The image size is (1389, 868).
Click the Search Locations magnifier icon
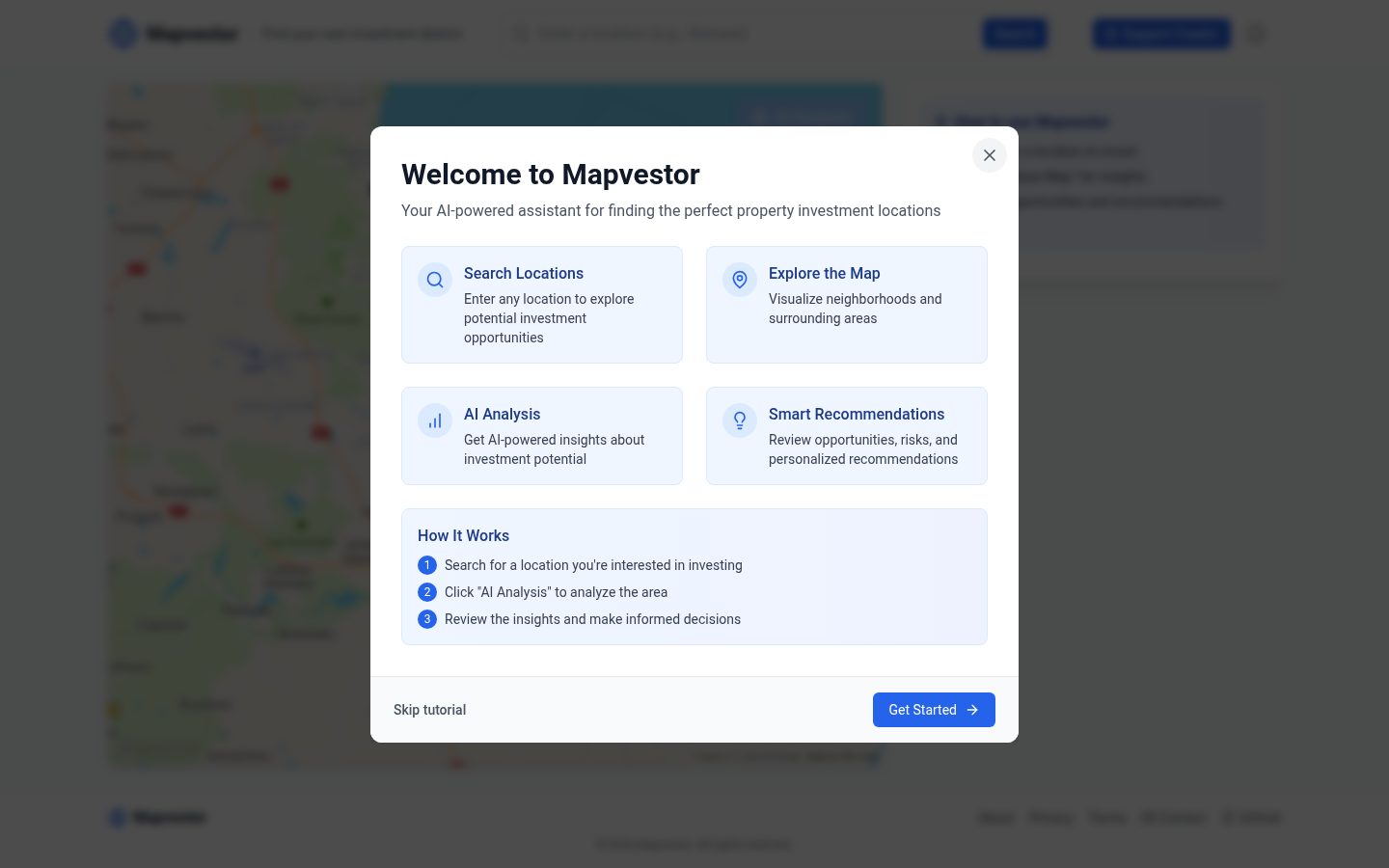tap(435, 280)
